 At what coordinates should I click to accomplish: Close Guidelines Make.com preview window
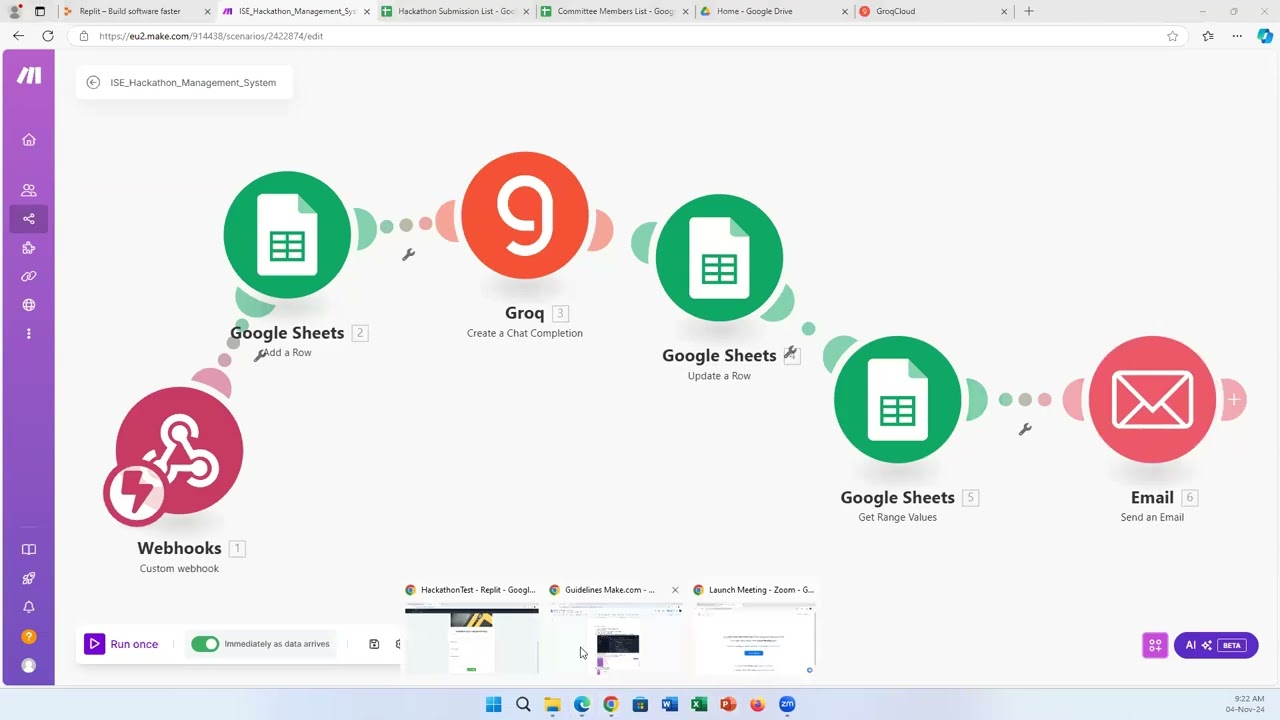[x=675, y=590]
